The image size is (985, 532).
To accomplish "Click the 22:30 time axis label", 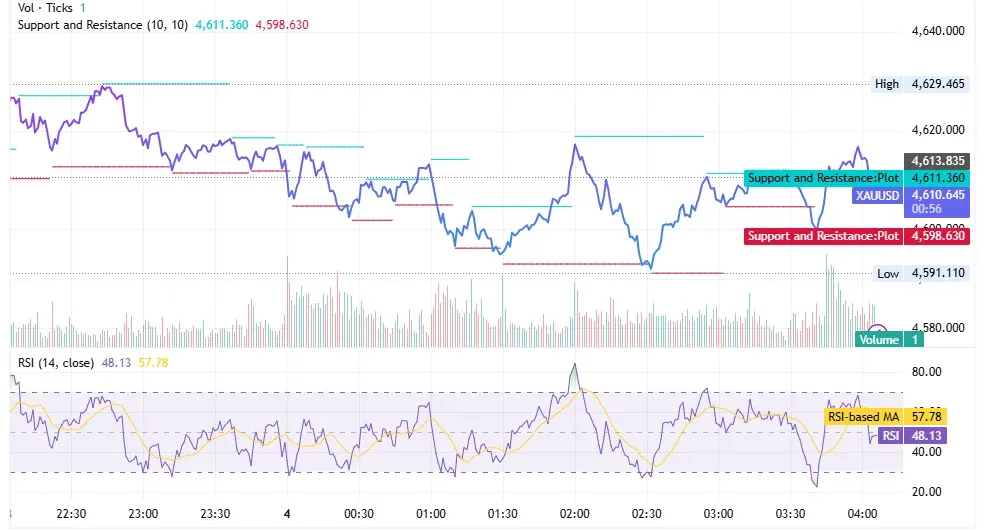I will (x=71, y=514).
